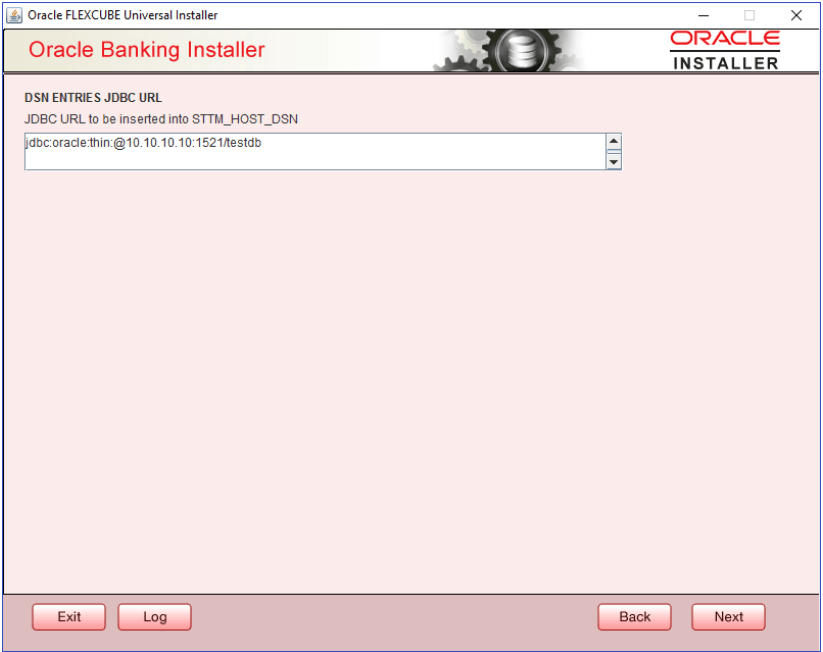823x652 pixels.
Task: Open the Log button
Action: point(154,617)
